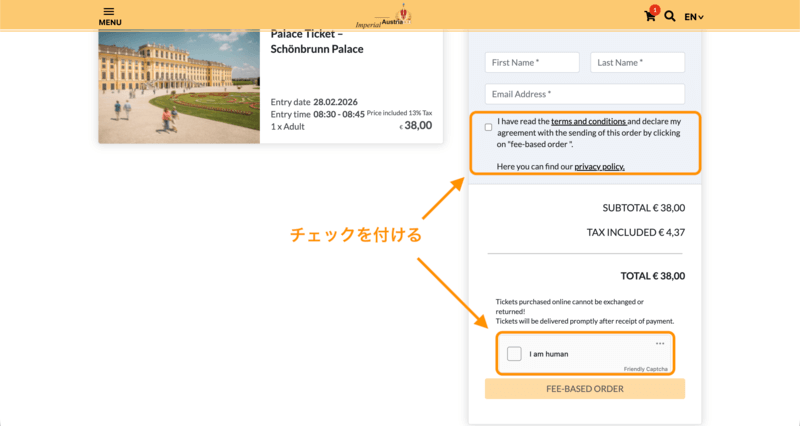This screenshot has height=426, width=800.
Task: Open the terms and conditions link
Action: pos(588,121)
